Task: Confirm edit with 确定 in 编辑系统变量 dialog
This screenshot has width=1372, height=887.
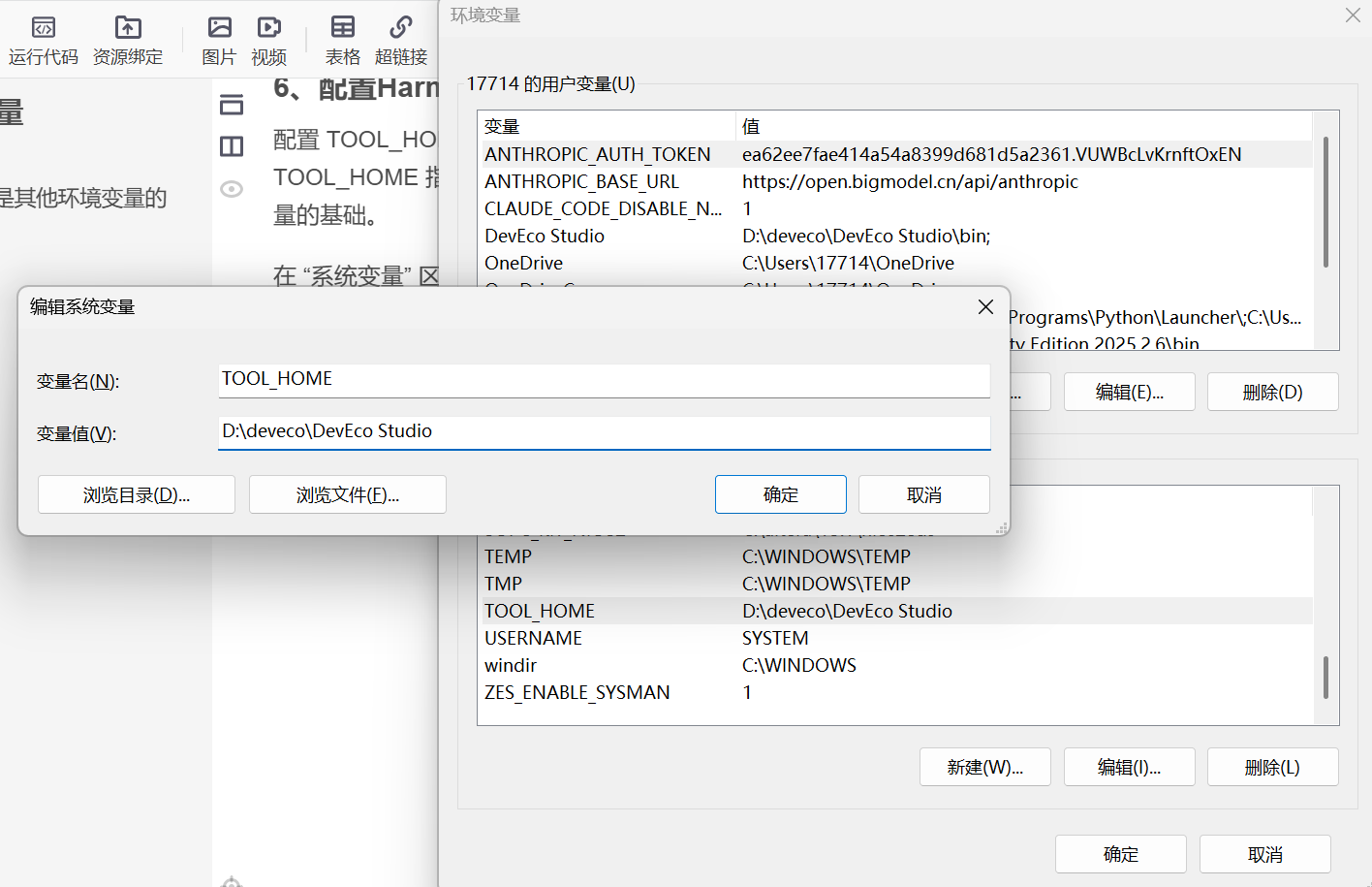Action: (x=781, y=494)
